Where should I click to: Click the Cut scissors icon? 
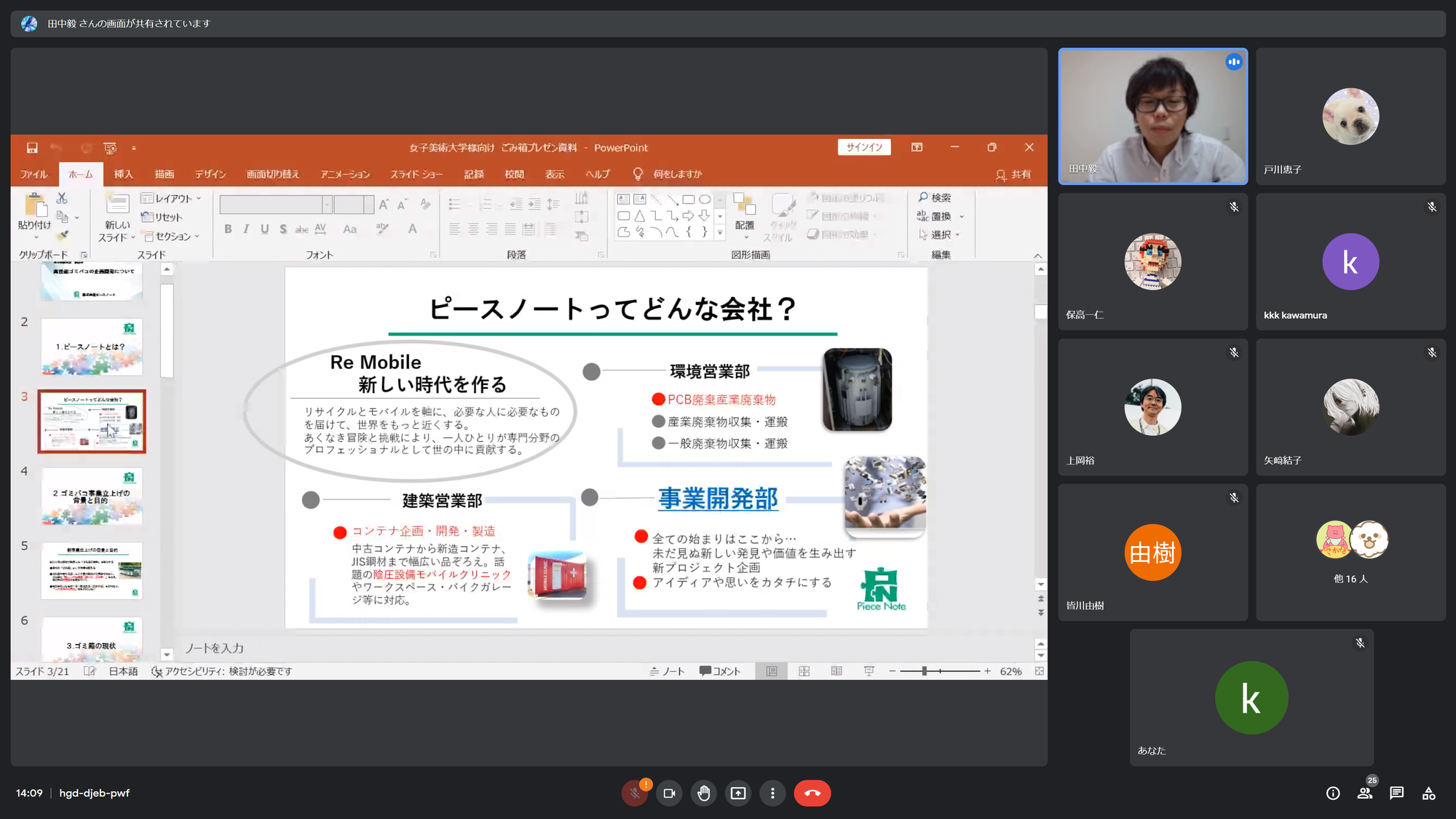62,198
